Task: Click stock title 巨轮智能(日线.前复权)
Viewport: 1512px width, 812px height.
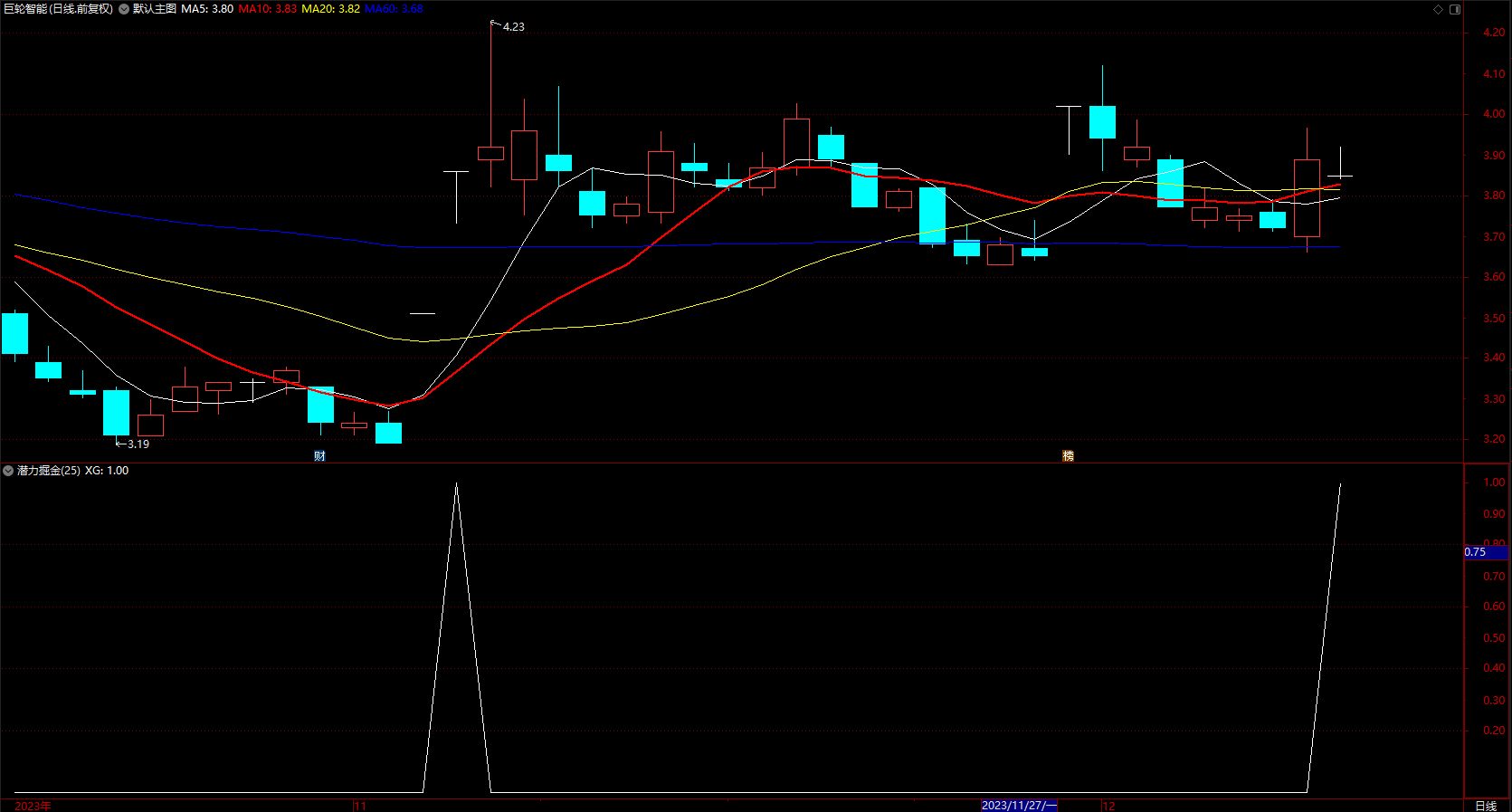Action: click(58, 9)
